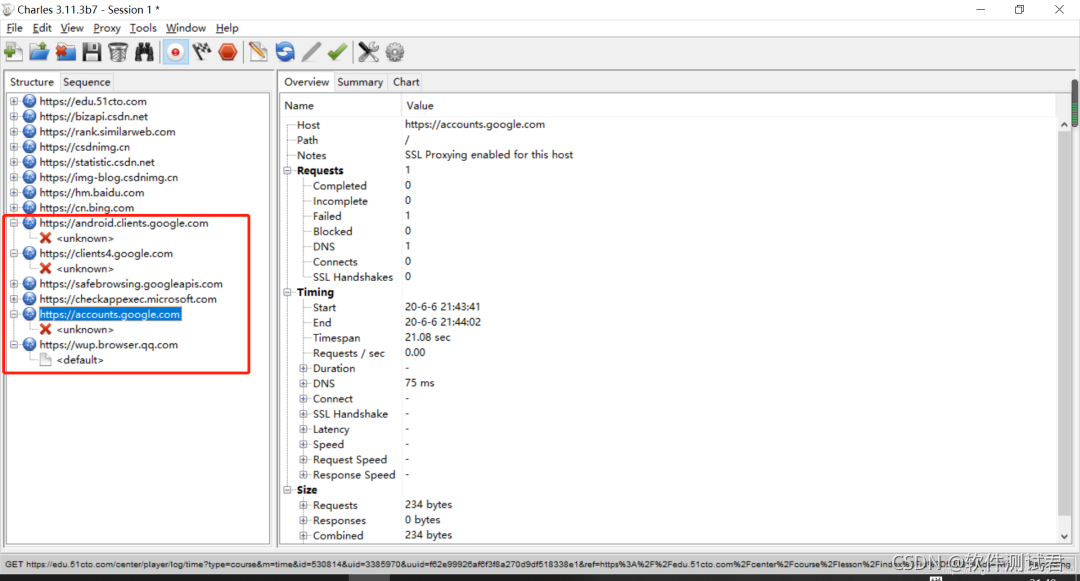This screenshot has width=1080, height=581.
Task: Switch to the Structure tab
Action: 32,82
